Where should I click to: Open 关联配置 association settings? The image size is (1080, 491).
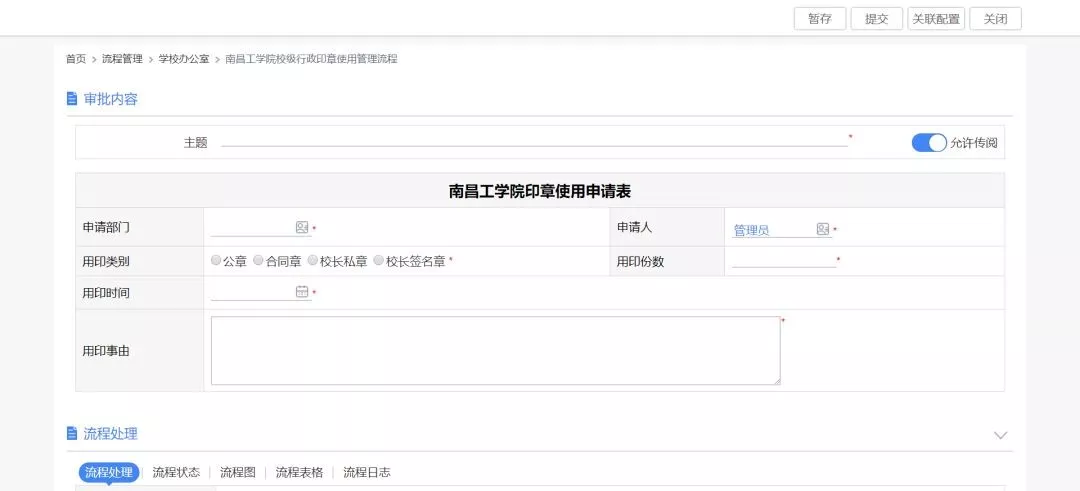936,19
